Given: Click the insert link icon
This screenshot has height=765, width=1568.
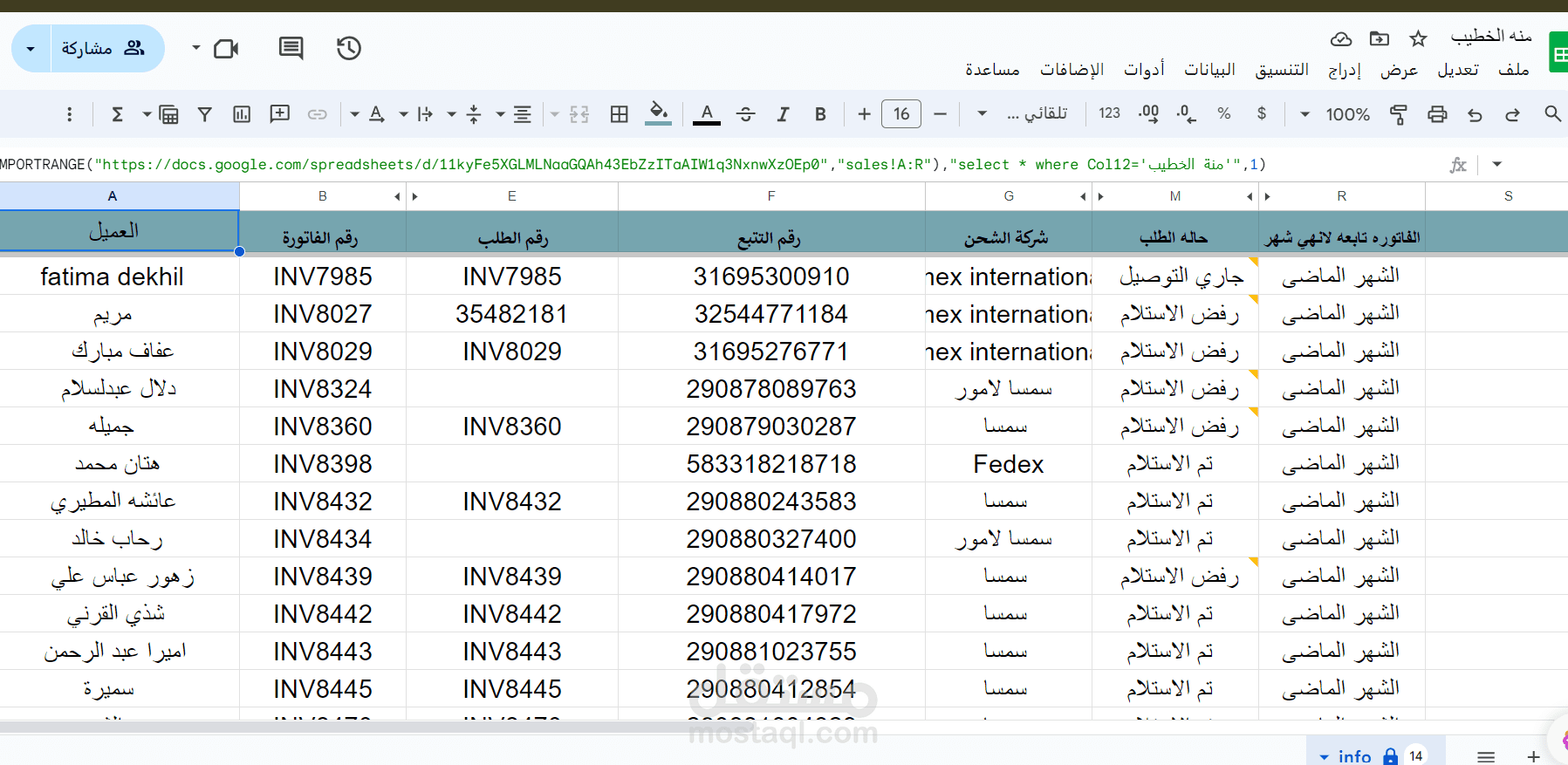Looking at the screenshot, I should click(318, 114).
